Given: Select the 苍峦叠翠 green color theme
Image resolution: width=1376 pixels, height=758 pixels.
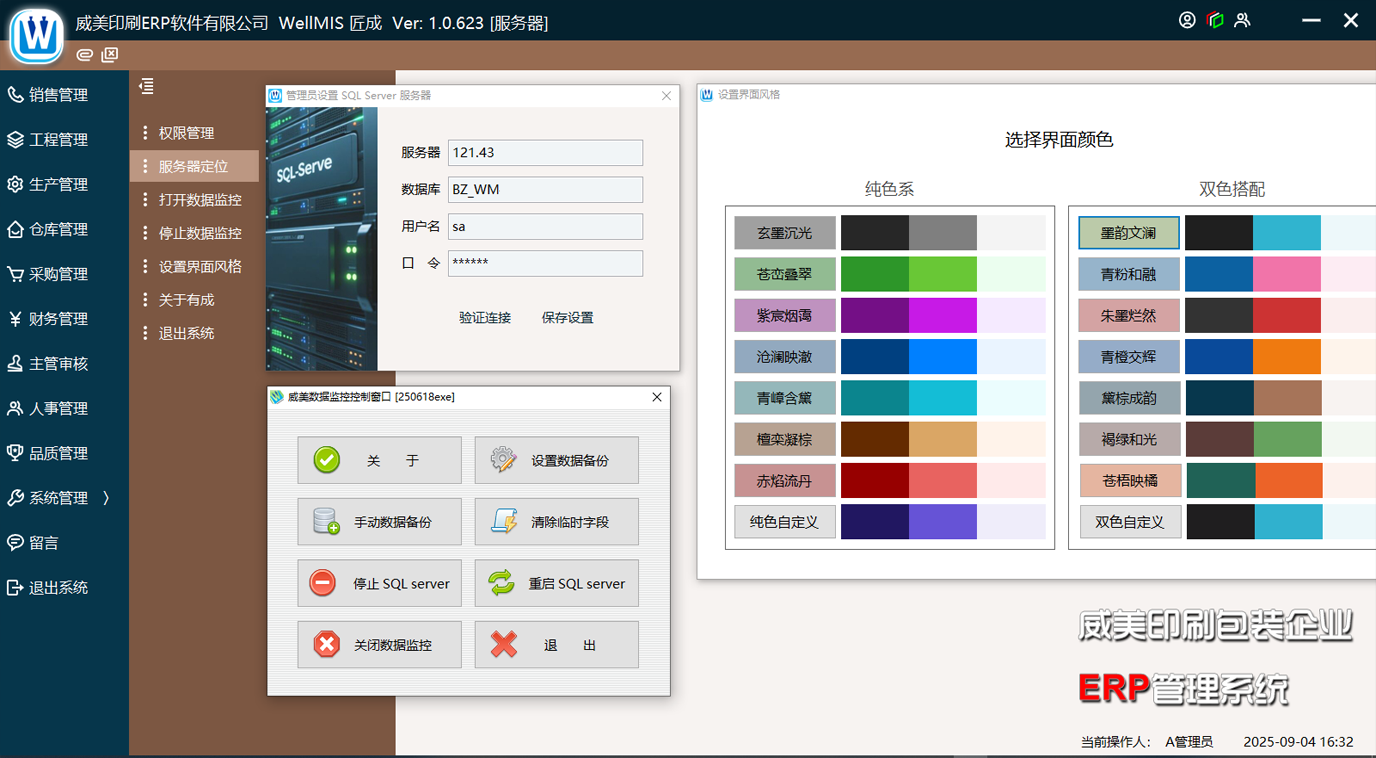Looking at the screenshot, I should [784, 274].
